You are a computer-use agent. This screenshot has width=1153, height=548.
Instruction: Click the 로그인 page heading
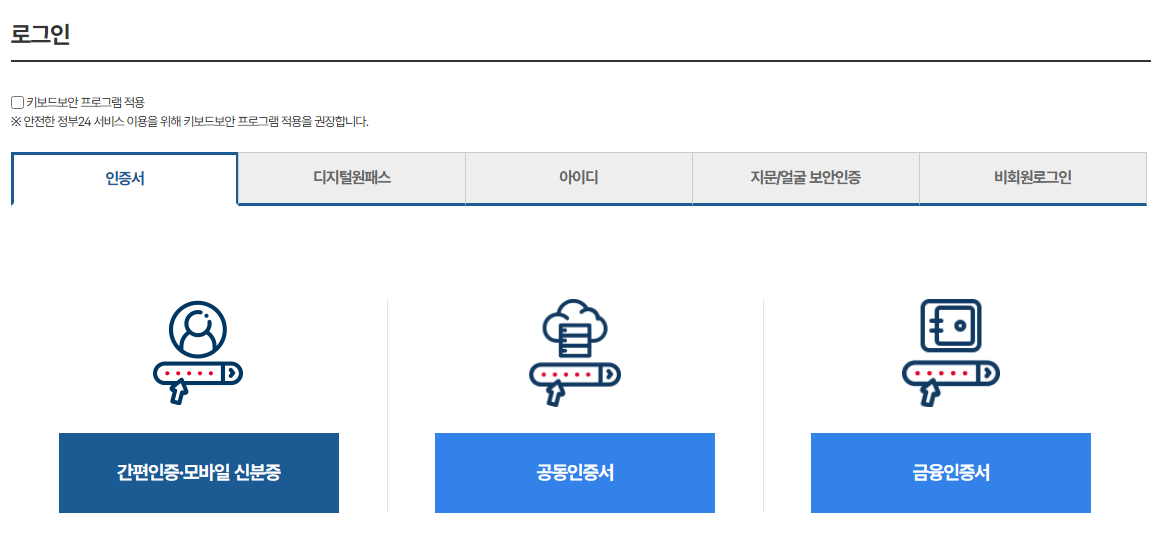click(40, 33)
